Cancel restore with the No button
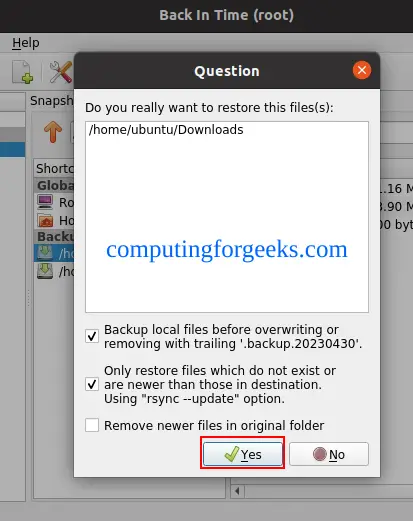The width and height of the screenshot is (413, 521). (329, 454)
